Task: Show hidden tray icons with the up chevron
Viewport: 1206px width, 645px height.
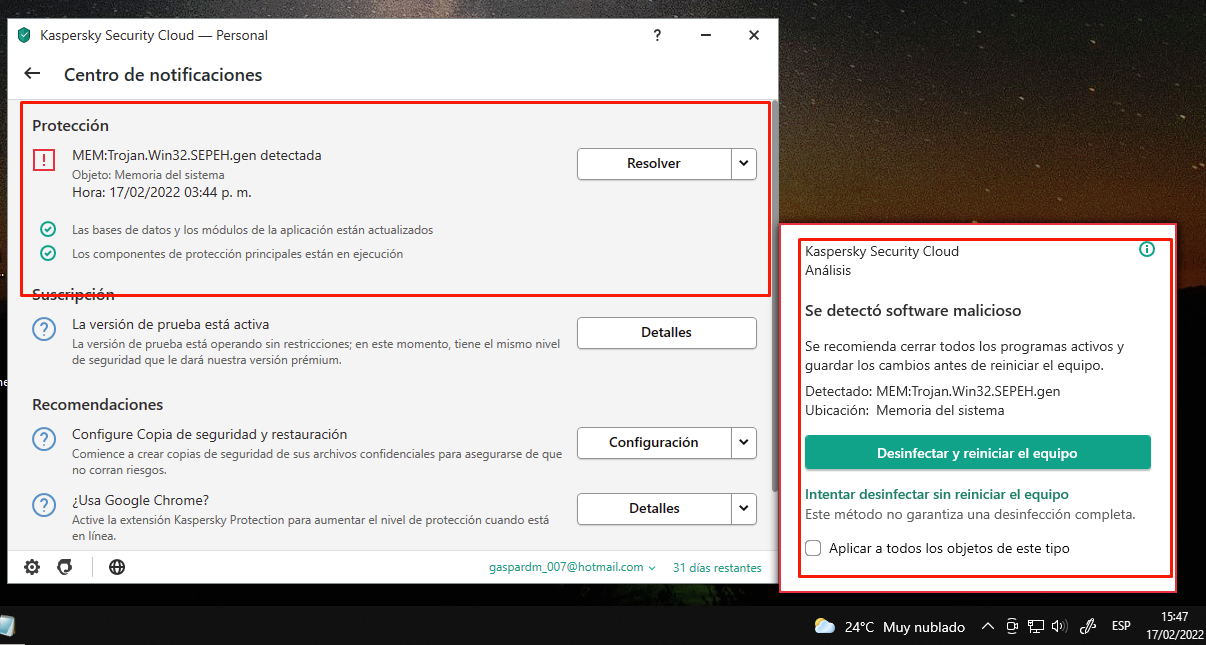Action: [x=987, y=627]
